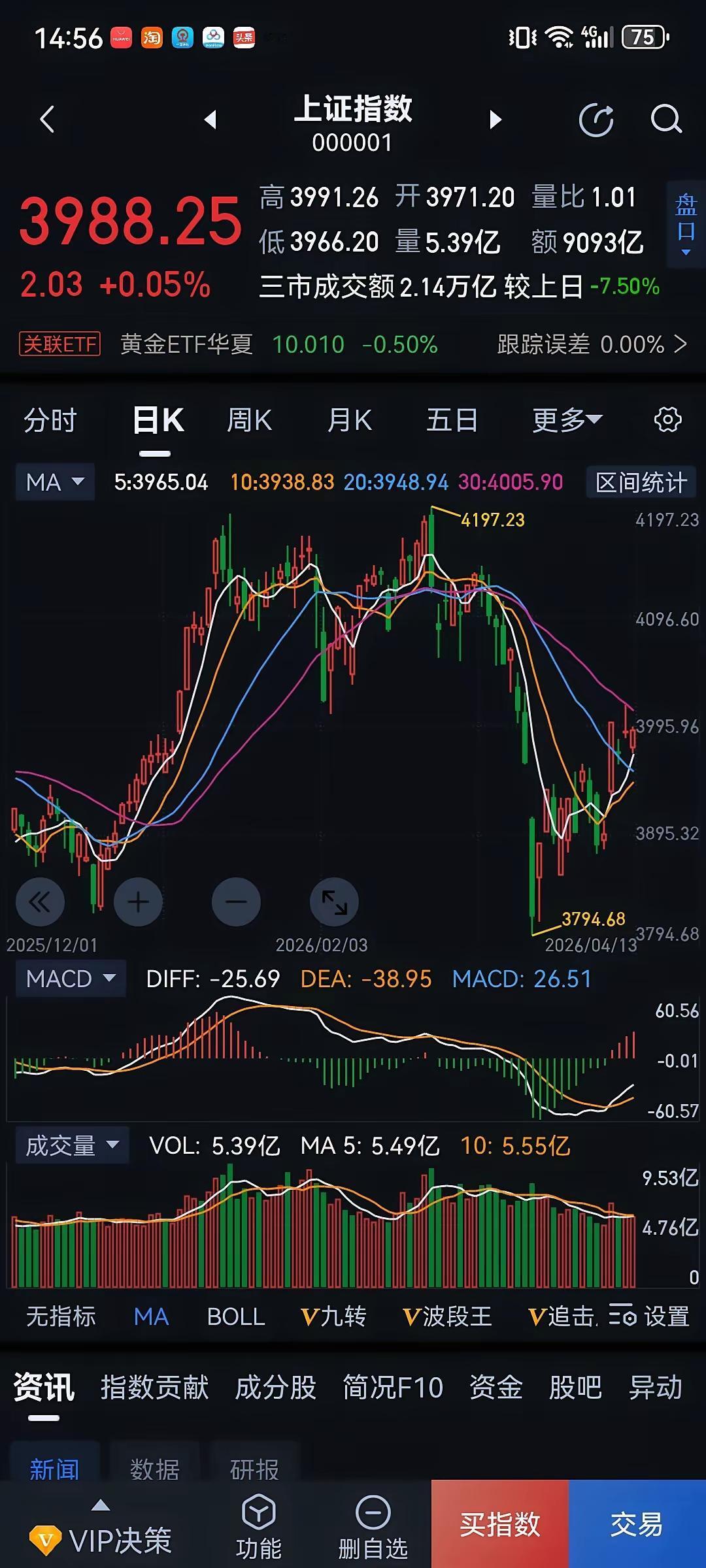Expand 更多 period options
This screenshot has height=1568, width=706.
[567, 420]
